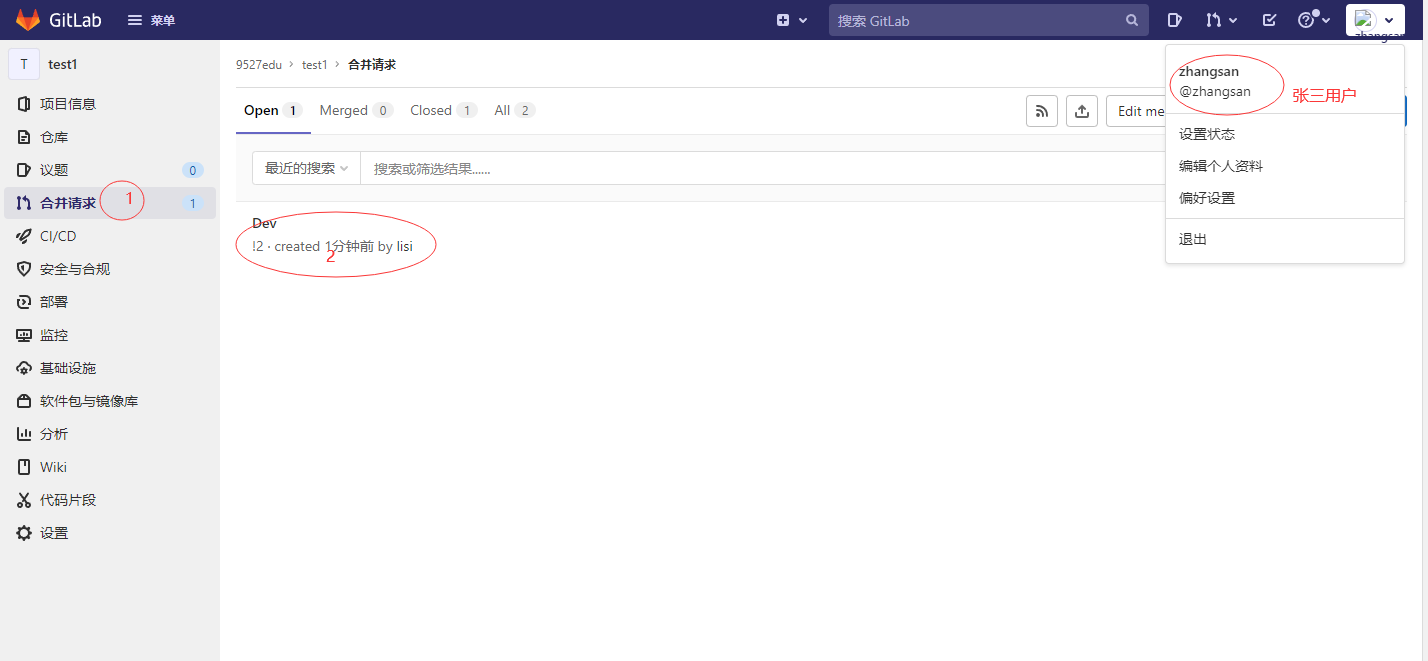
Task: Click the Edit merge requests button
Action: (1137, 111)
